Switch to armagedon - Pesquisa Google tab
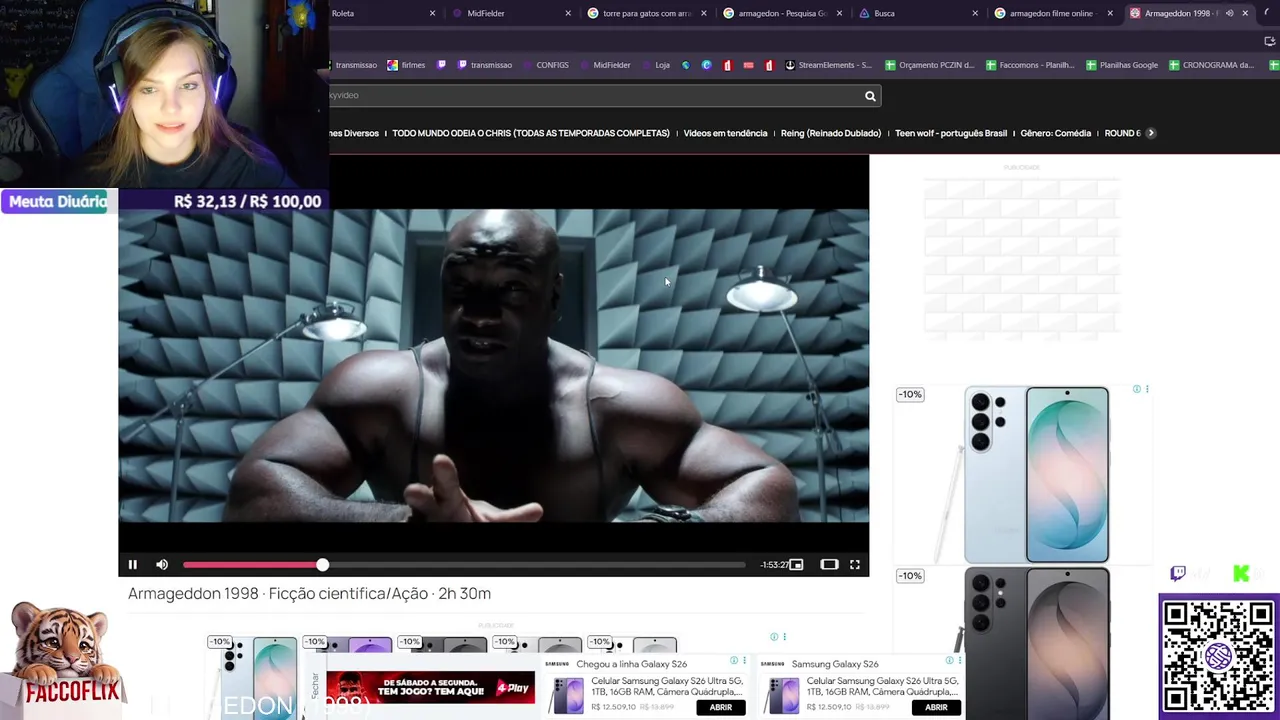1280x720 pixels. click(782, 13)
